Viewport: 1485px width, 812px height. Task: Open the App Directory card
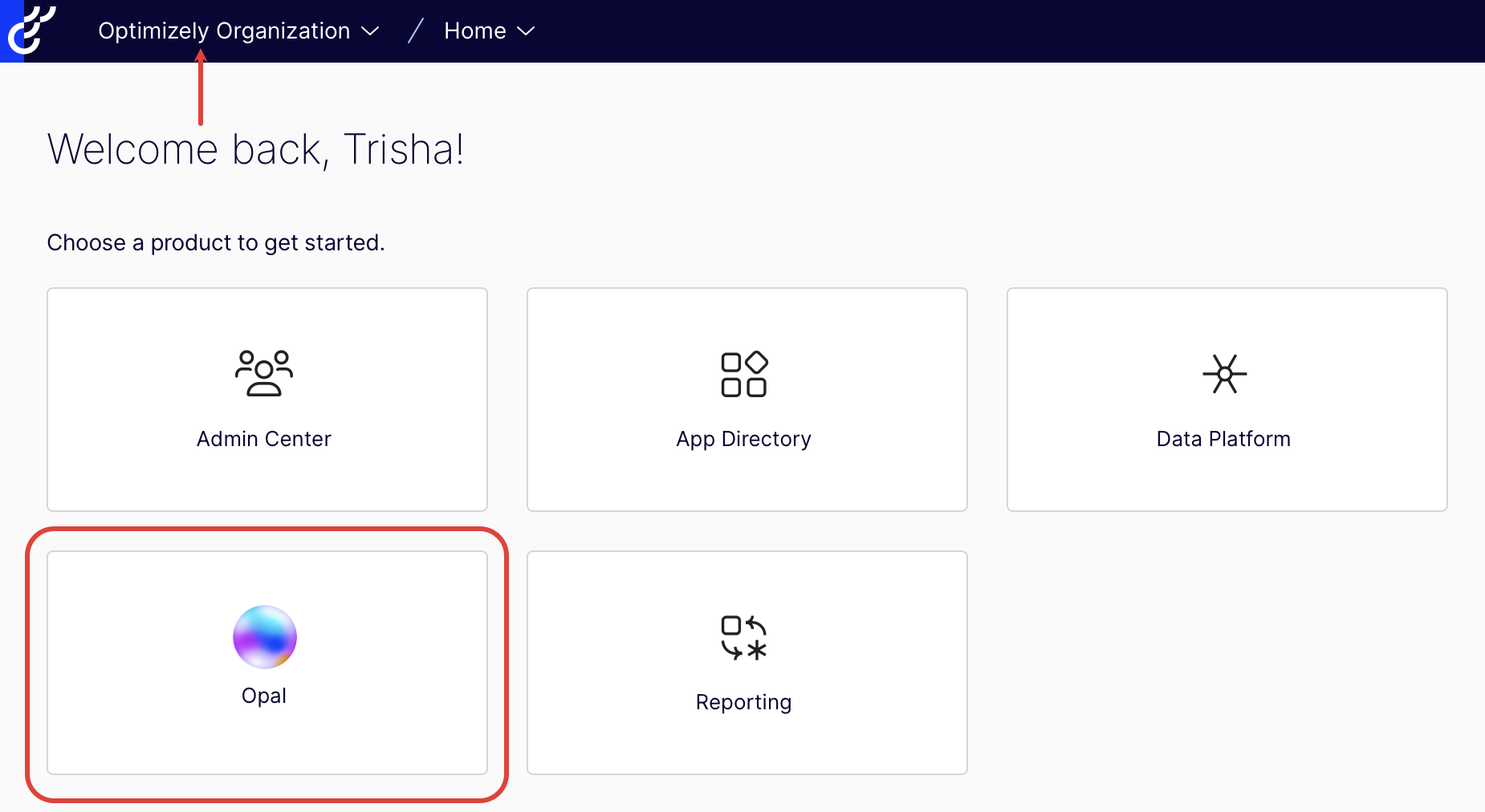(x=745, y=399)
